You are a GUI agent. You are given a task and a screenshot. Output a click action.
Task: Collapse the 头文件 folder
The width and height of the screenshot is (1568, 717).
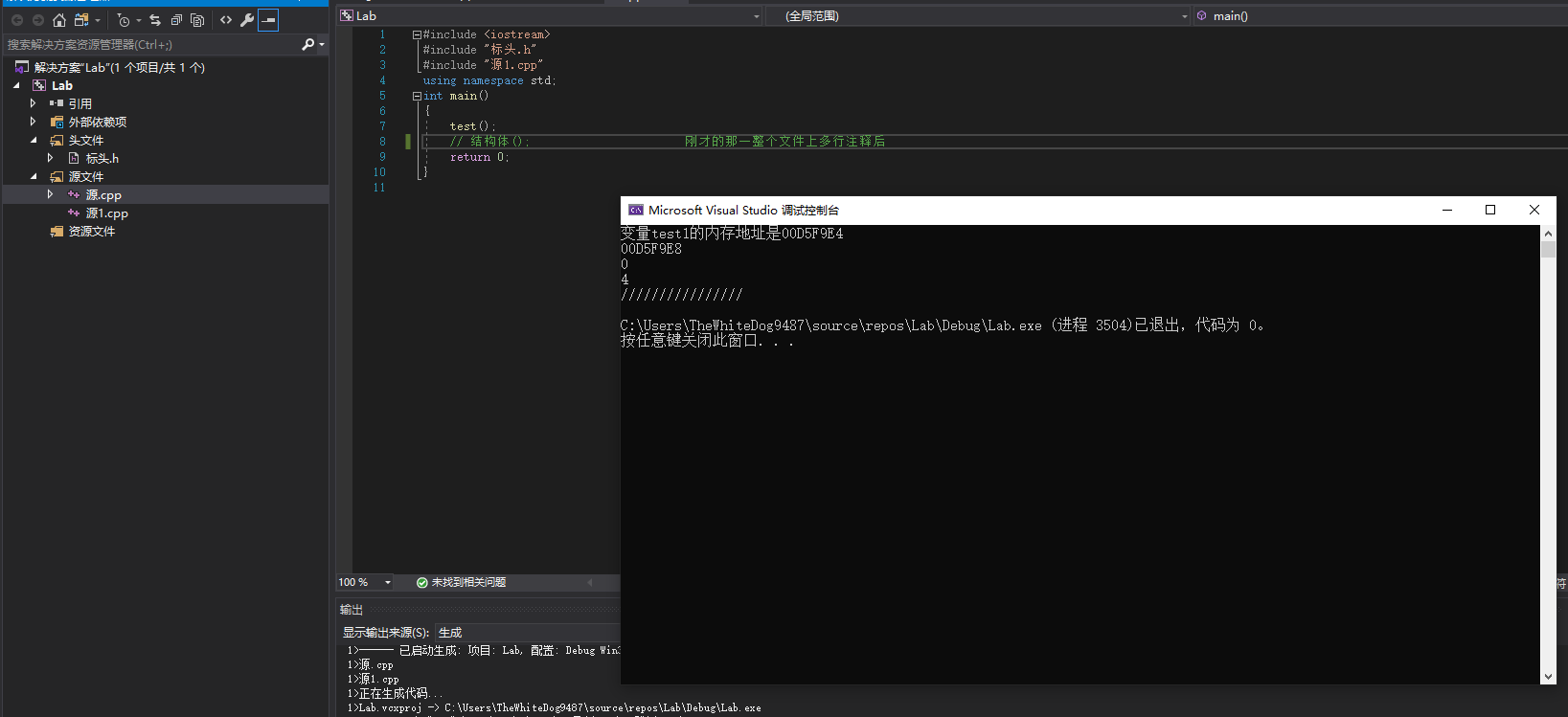tap(34, 140)
